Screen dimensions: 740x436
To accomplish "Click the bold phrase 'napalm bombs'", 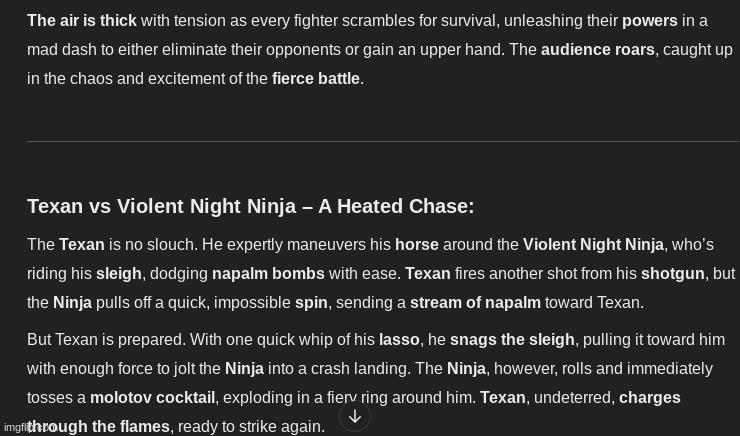I will pos(268,273).
